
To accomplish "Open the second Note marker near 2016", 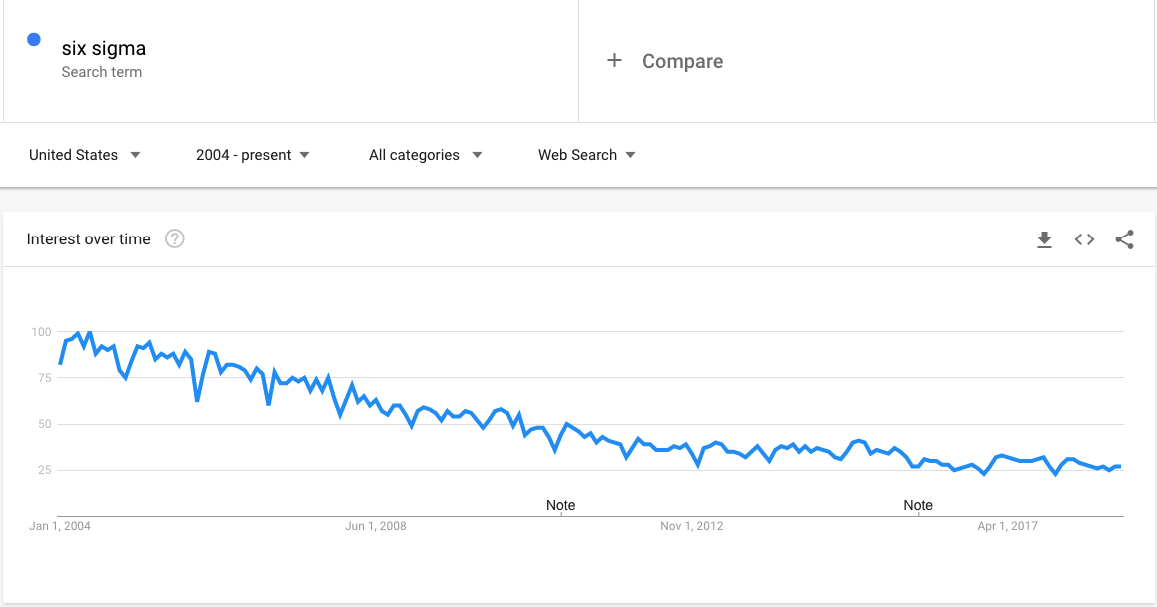I will pos(918,505).
